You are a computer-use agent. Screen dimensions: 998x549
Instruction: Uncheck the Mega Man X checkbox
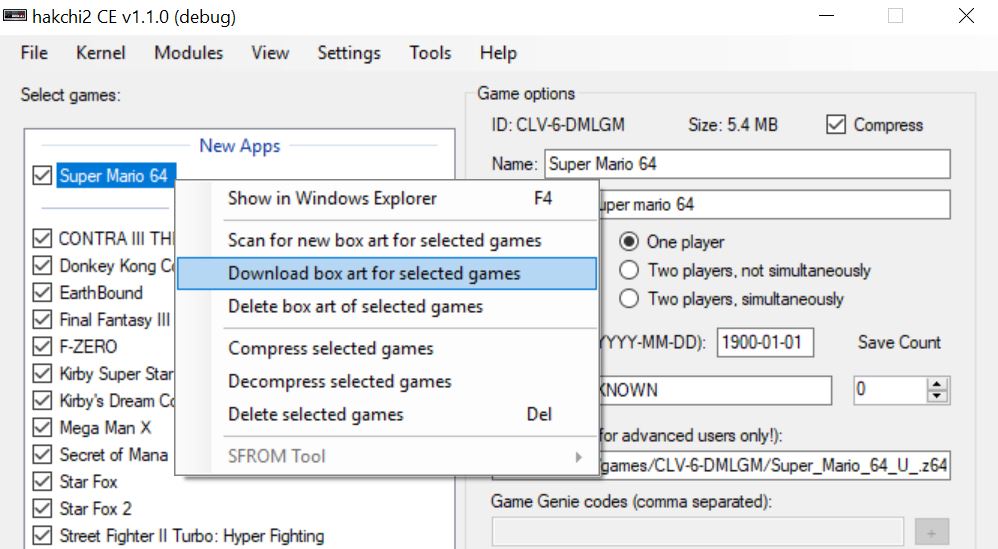(x=42, y=427)
